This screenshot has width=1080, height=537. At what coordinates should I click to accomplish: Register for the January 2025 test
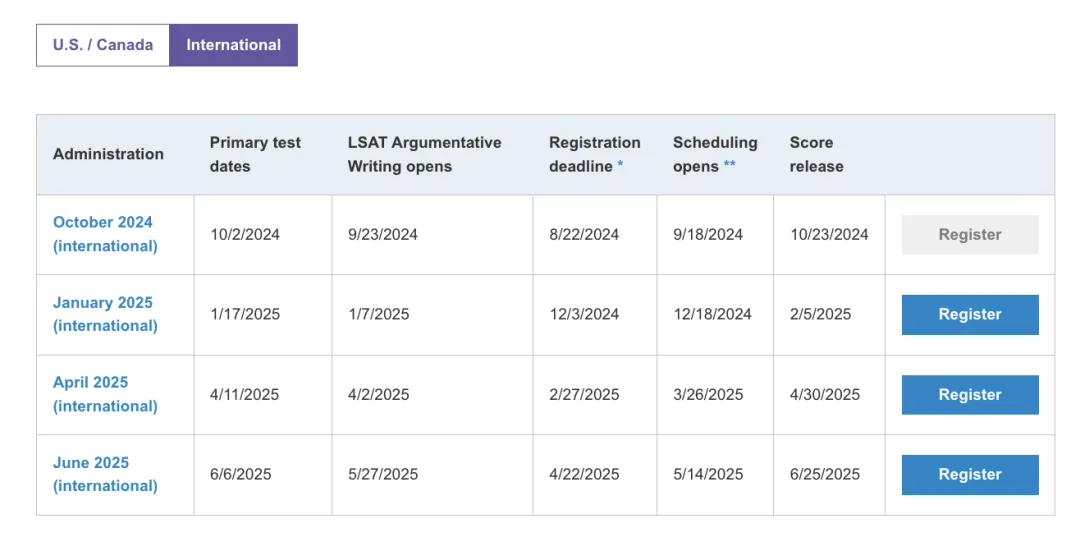click(x=970, y=315)
